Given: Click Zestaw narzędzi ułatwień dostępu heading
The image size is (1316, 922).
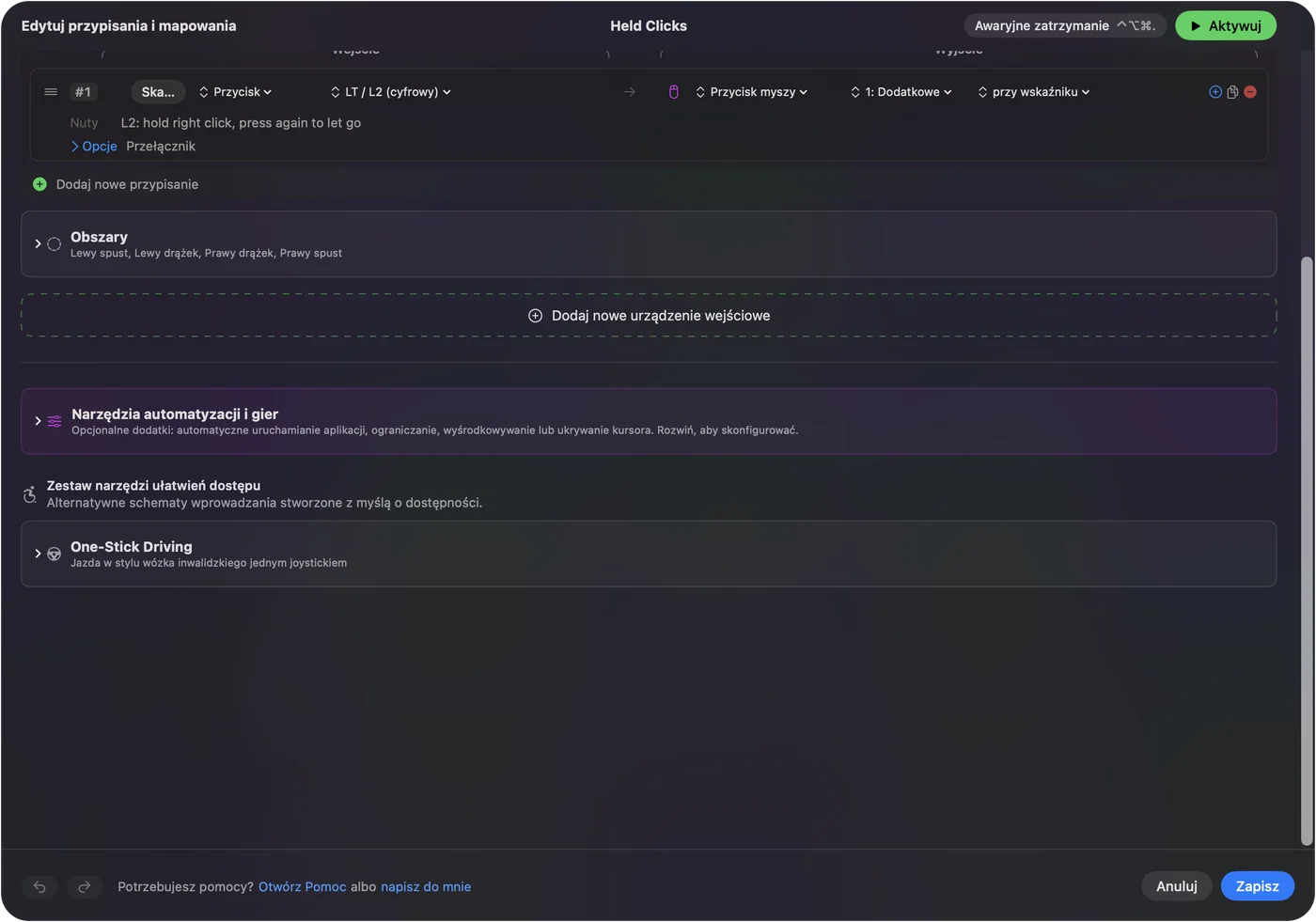Looking at the screenshot, I should coord(154,486).
